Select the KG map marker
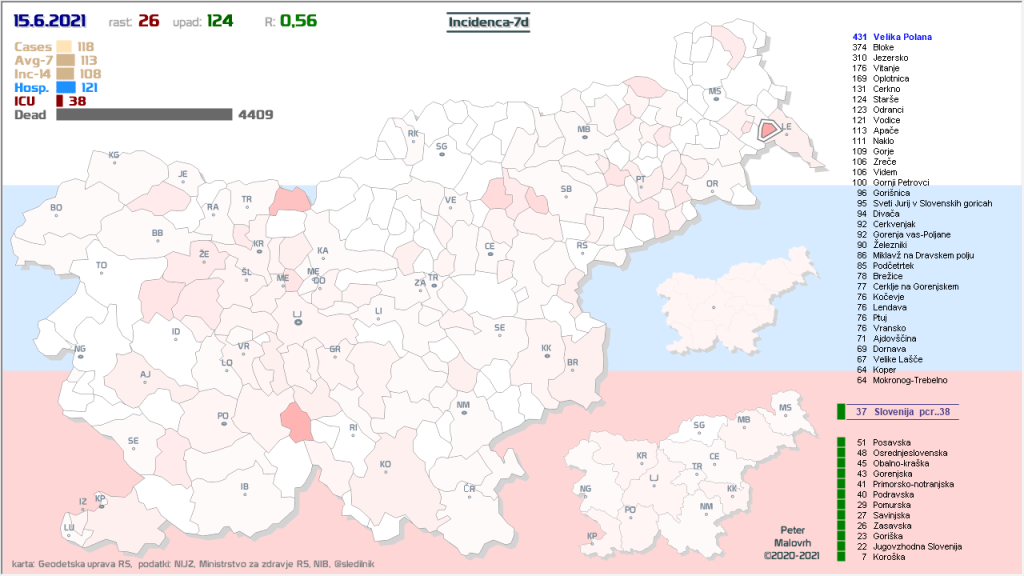The height and width of the screenshot is (576, 1024). pyautogui.click(x=114, y=157)
